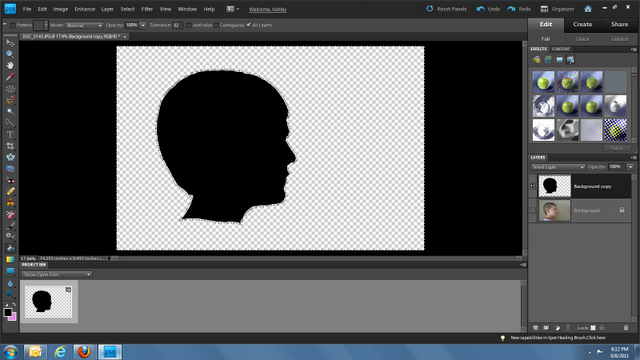Image resolution: width=640 pixels, height=360 pixels.
Task: Select the Eyedropper tool
Action: pos(10,77)
